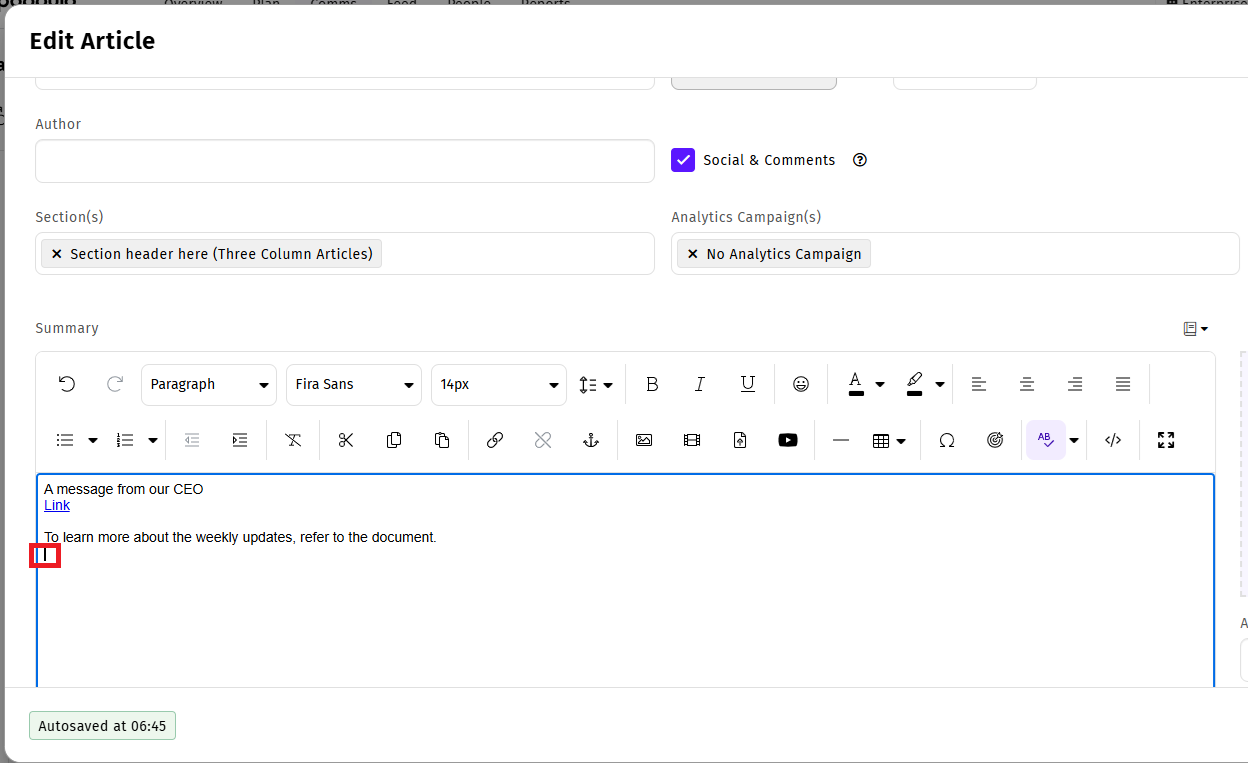
Task: Insert an image into summary
Action: click(x=644, y=440)
